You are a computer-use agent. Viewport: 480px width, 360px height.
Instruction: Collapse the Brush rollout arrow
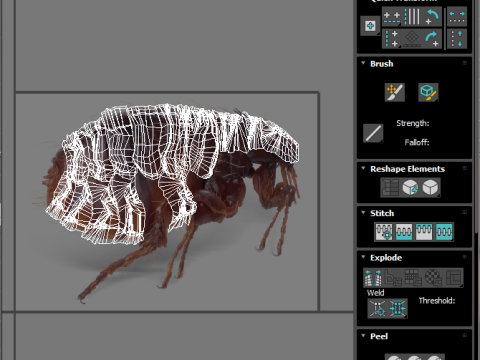363,63
